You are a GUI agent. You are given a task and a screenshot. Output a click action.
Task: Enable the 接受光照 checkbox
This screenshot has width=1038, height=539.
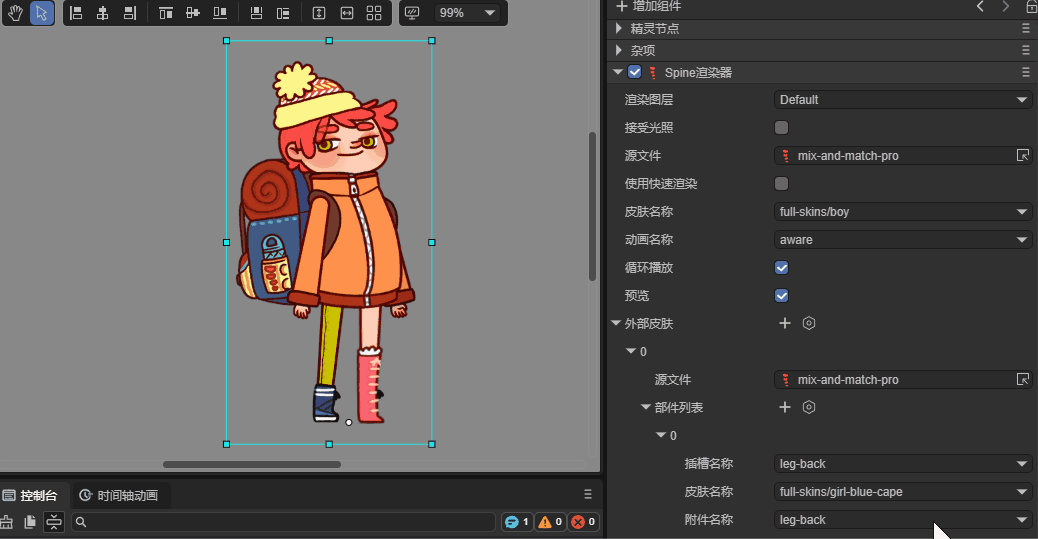click(782, 128)
